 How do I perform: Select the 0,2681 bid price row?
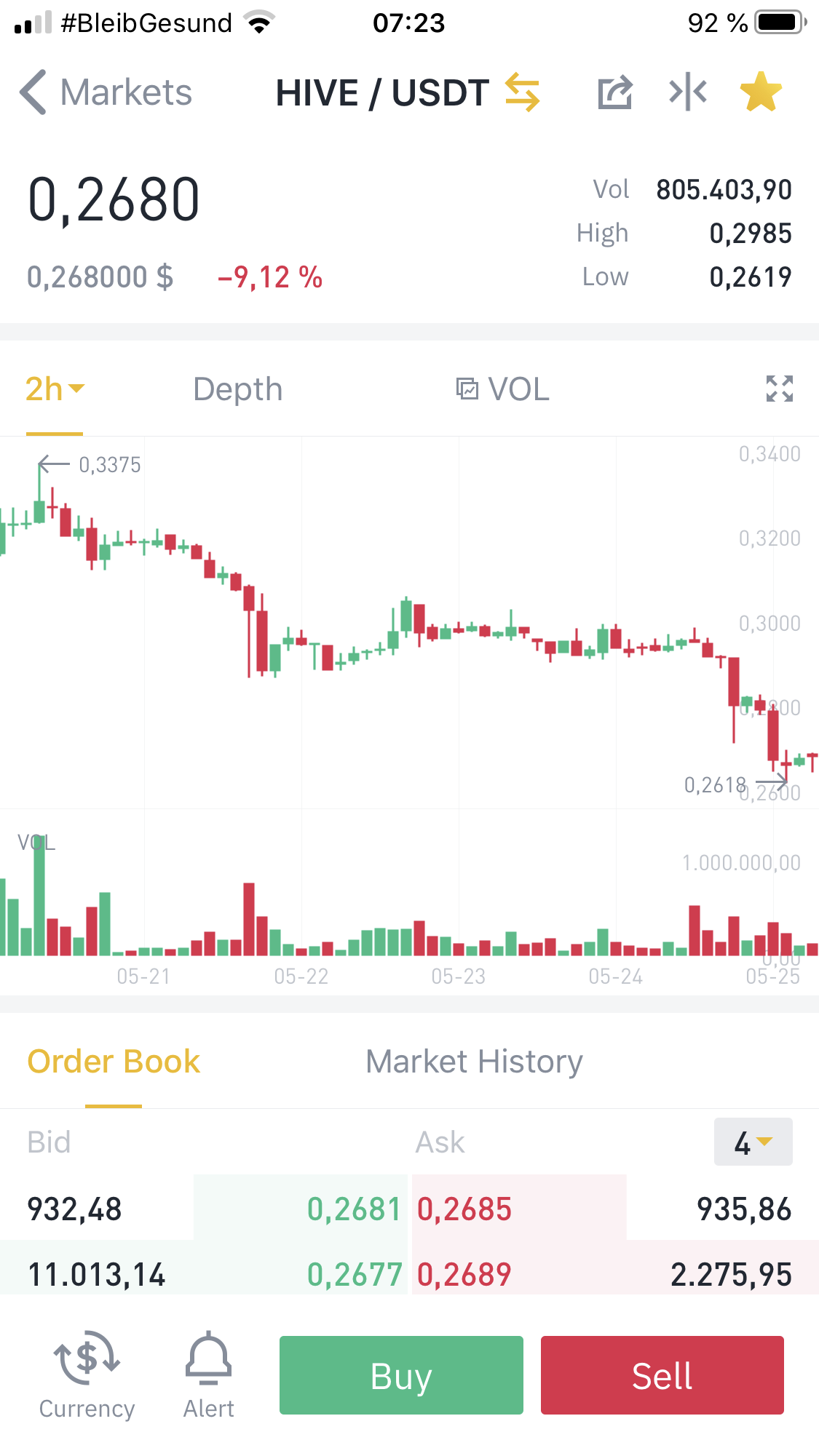click(x=205, y=1209)
